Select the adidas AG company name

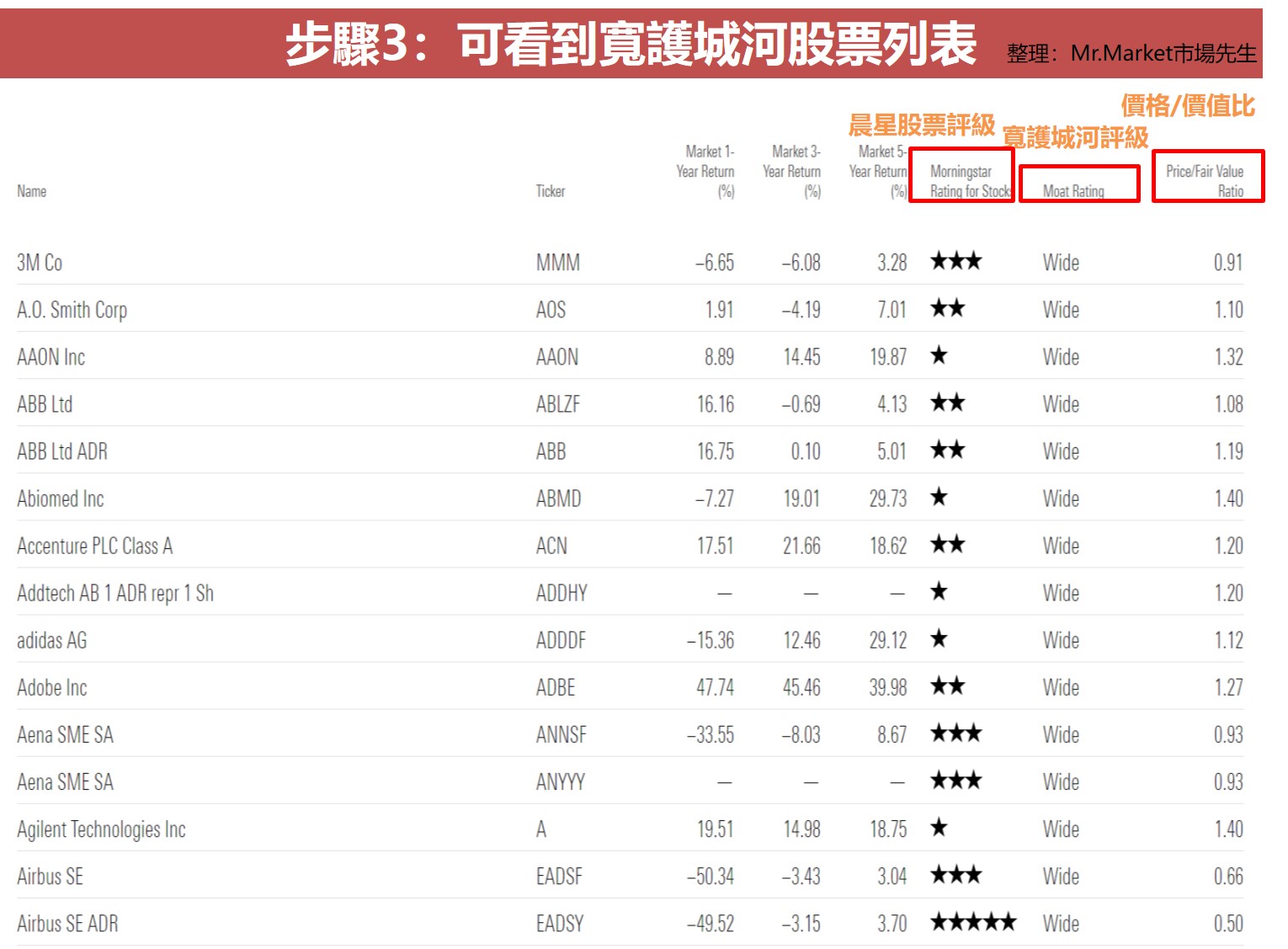point(51,640)
